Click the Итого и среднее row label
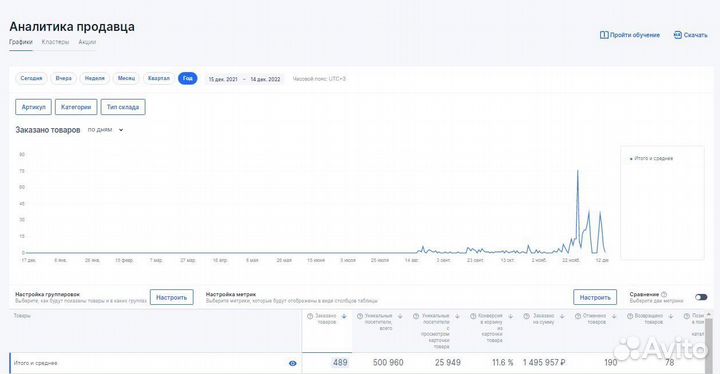Image resolution: width=720 pixels, height=374 pixels. tap(35, 363)
